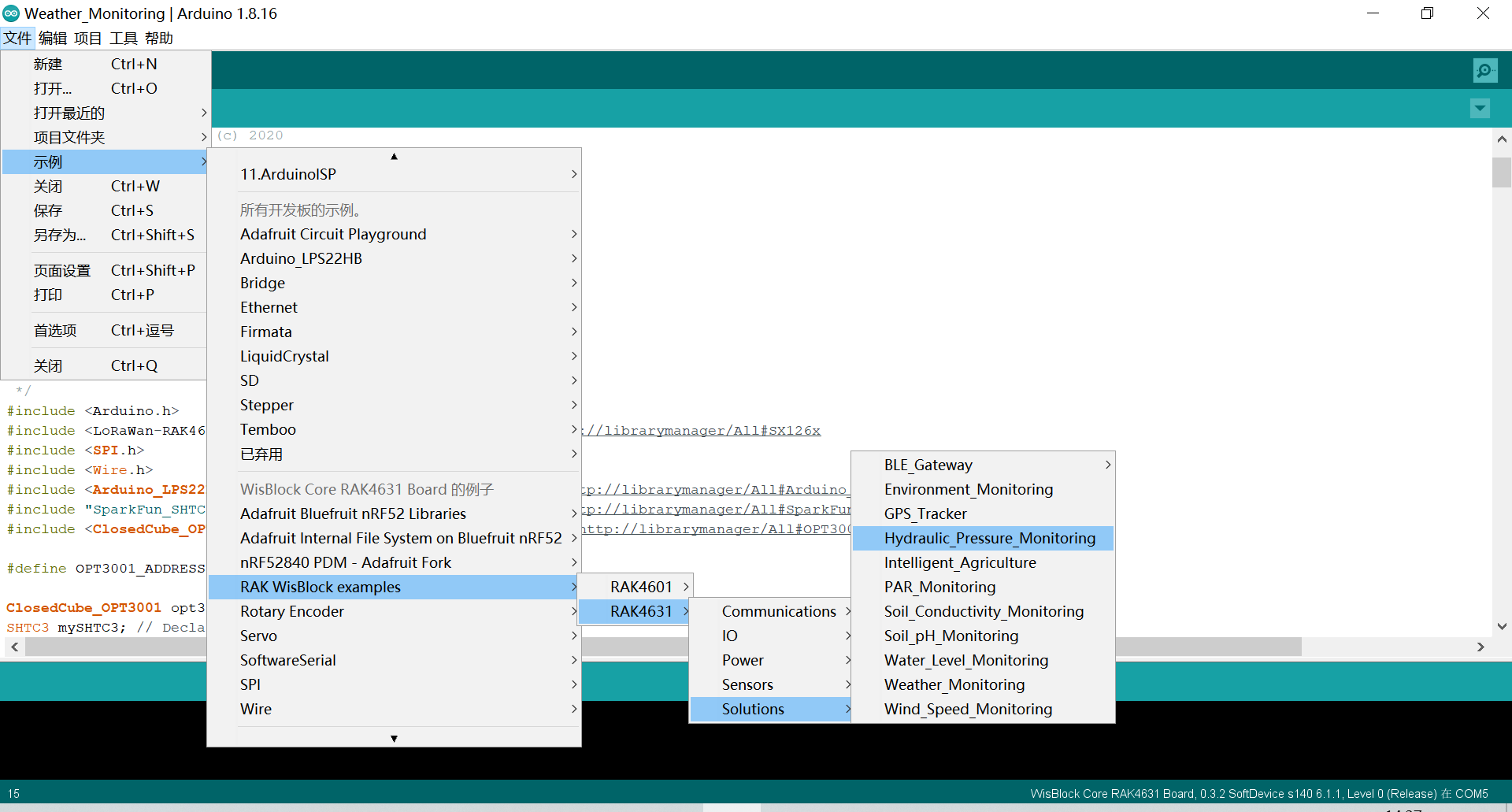Expand the 11.ArduinoISP examples

(x=395, y=174)
